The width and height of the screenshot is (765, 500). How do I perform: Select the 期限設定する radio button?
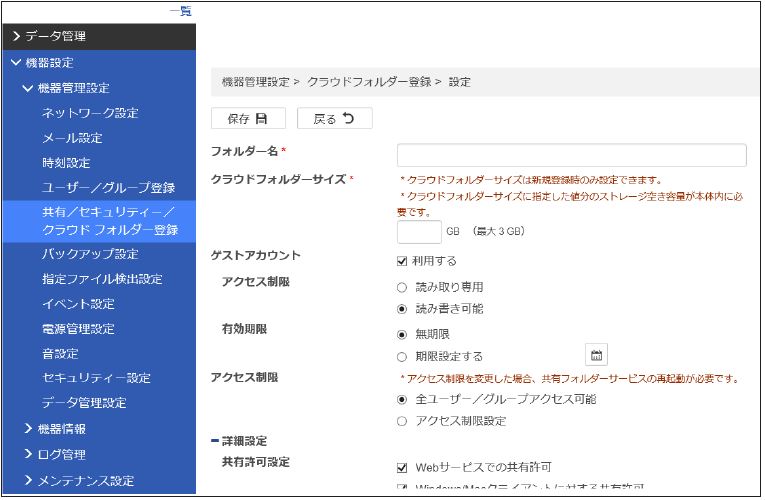pyautogui.click(x=402, y=357)
